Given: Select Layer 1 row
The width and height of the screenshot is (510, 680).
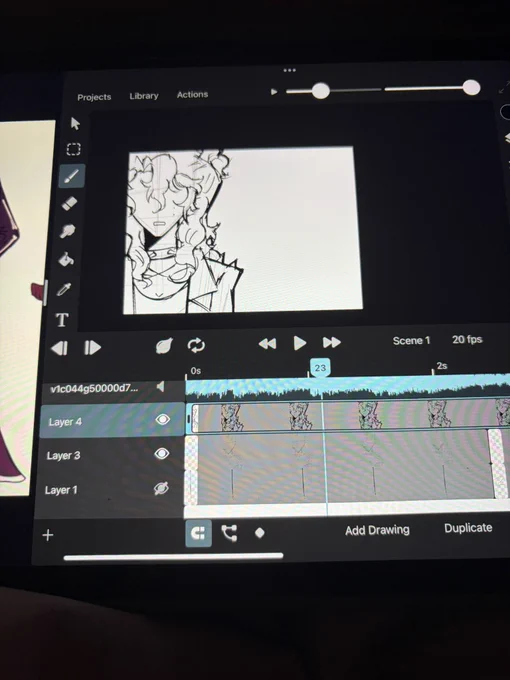Looking at the screenshot, I should tap(110, 489).
